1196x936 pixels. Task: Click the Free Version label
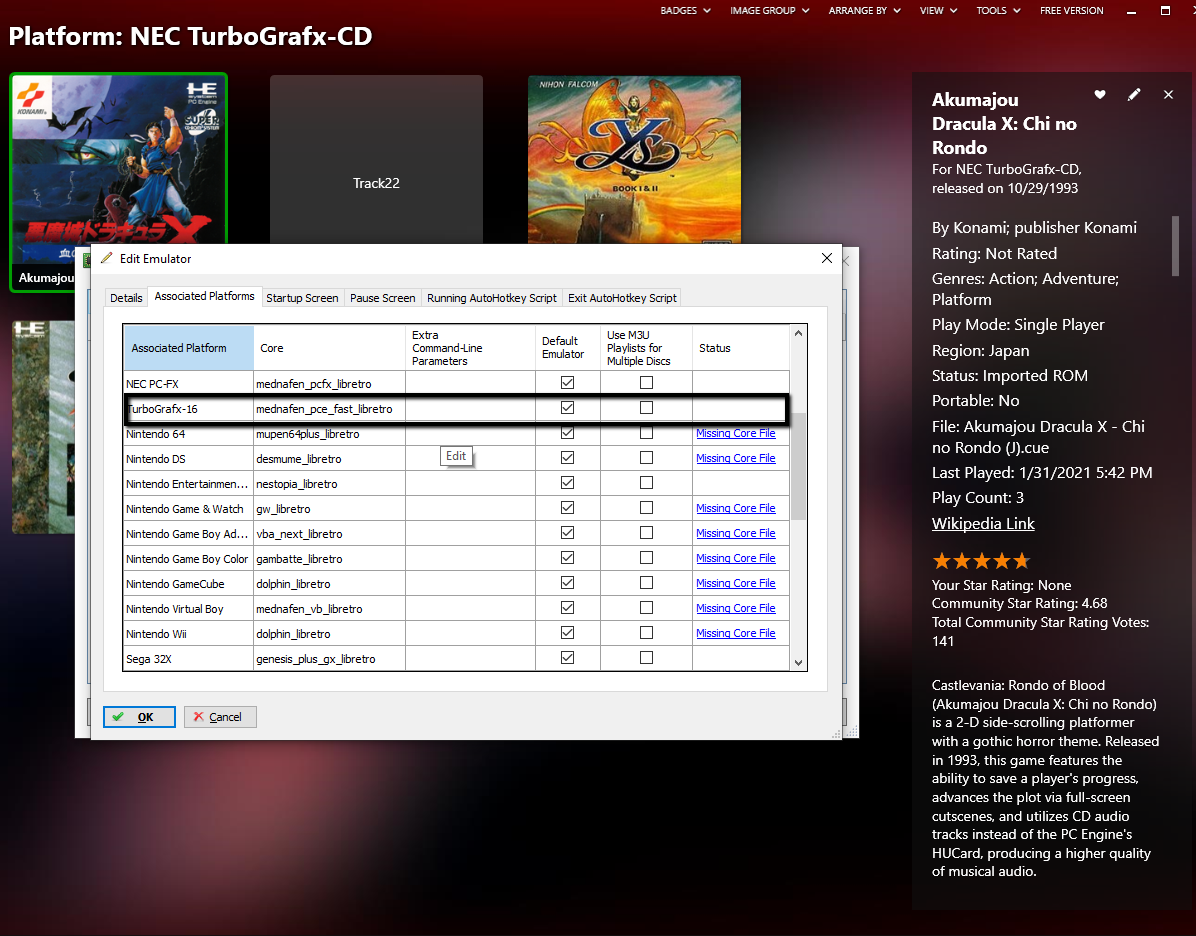point(1072,11)
